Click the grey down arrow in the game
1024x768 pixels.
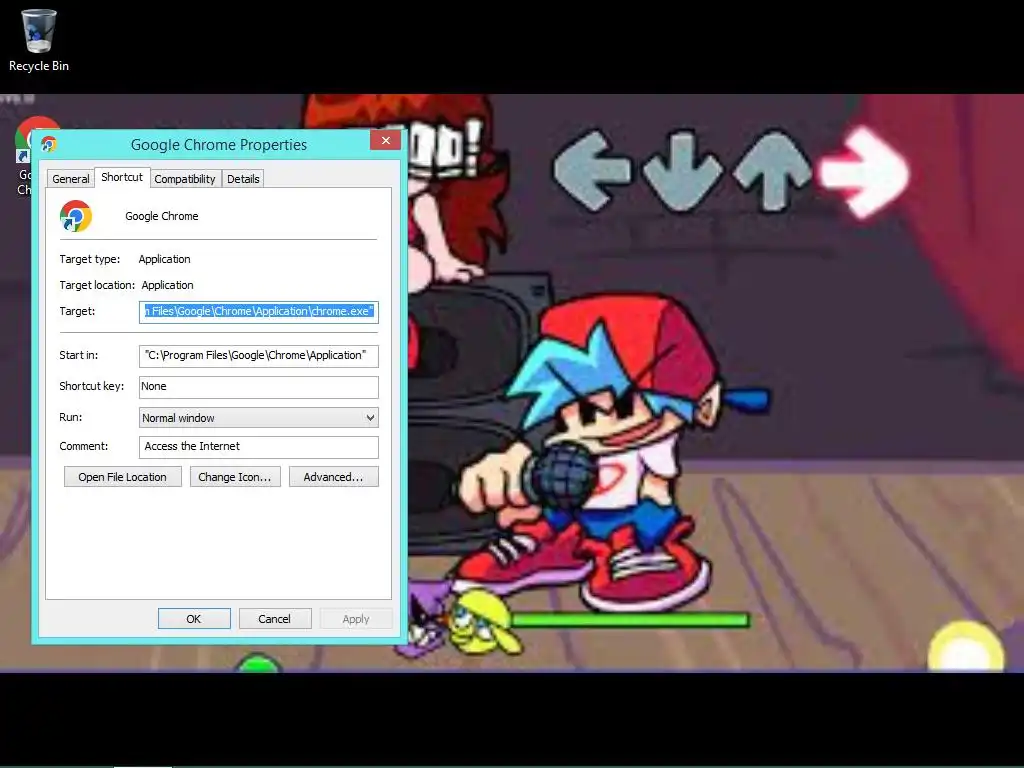tap(682, 172)
